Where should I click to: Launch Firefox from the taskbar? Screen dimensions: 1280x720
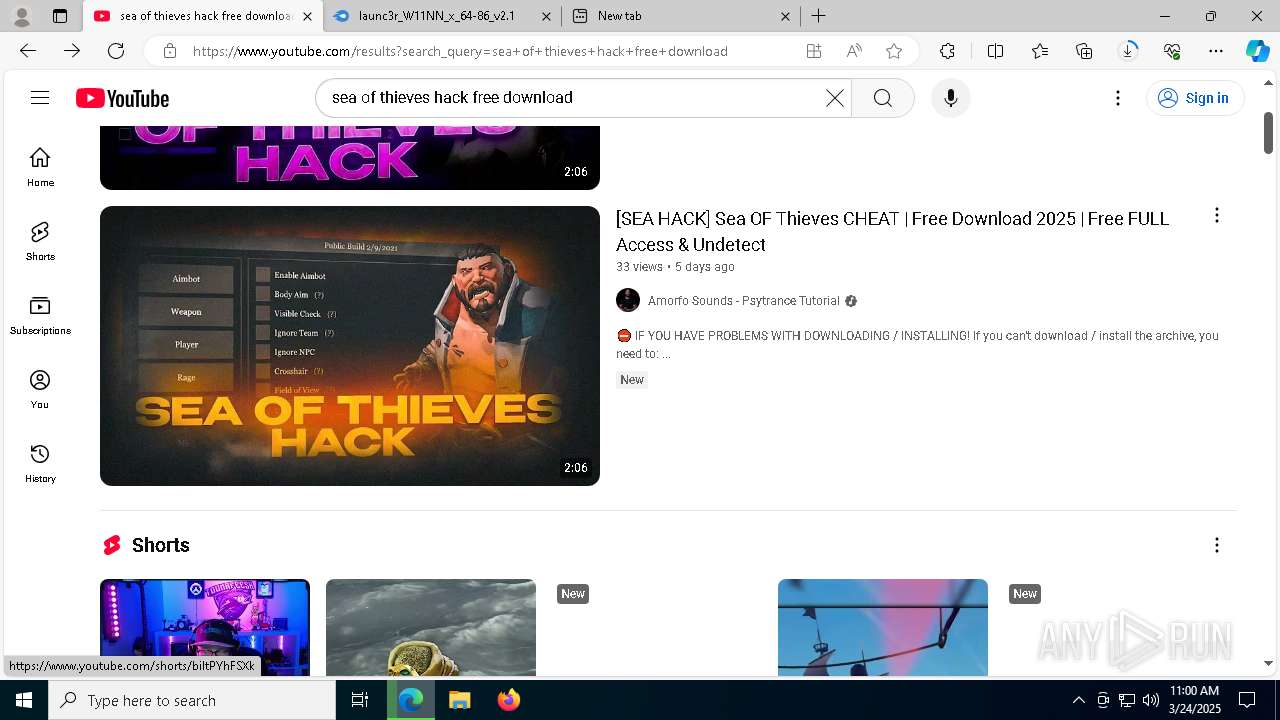[x=509, y=700]
